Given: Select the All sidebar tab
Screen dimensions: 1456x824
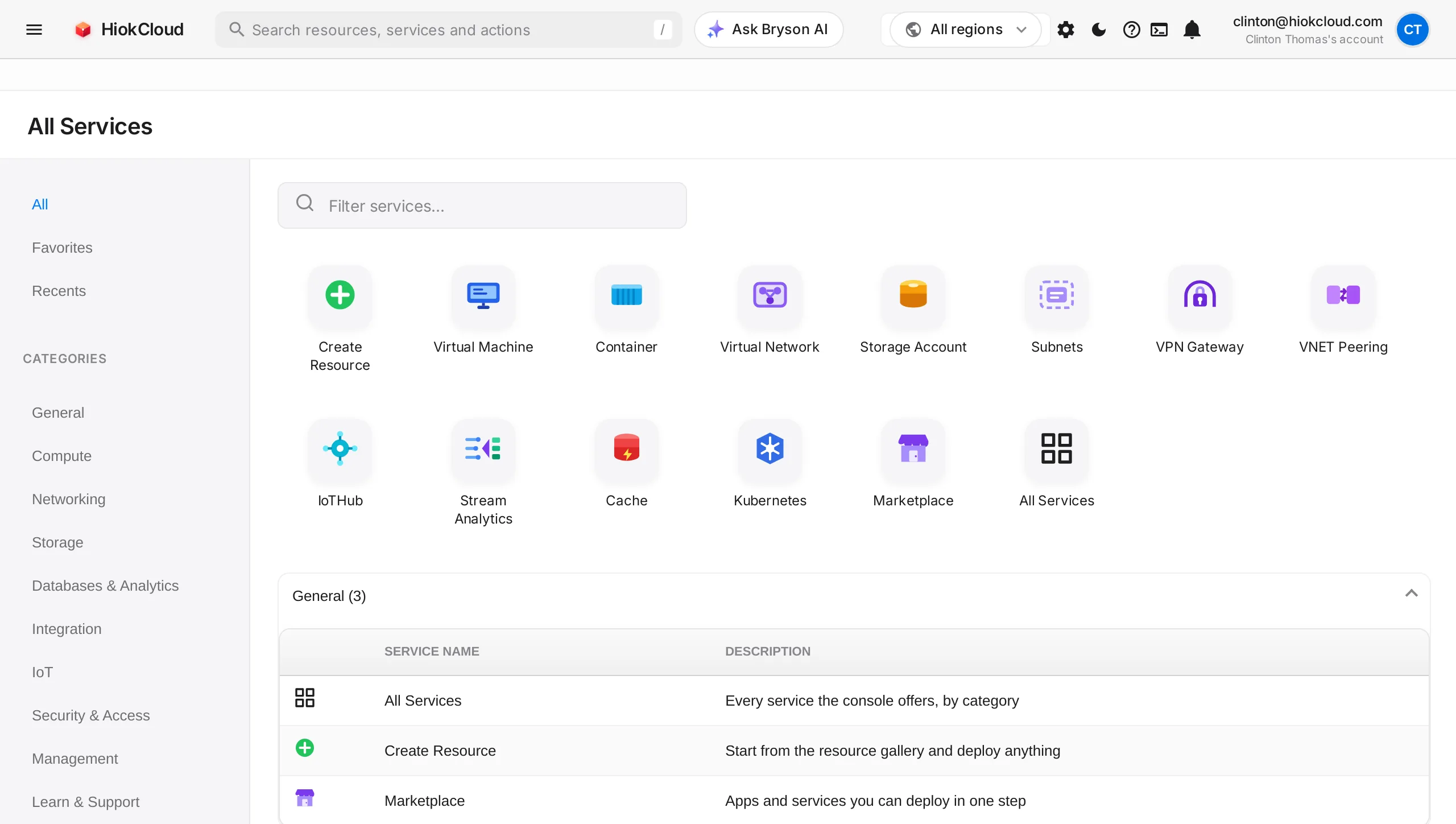Looking at the screenshot, I should click(x=40, y=204).
